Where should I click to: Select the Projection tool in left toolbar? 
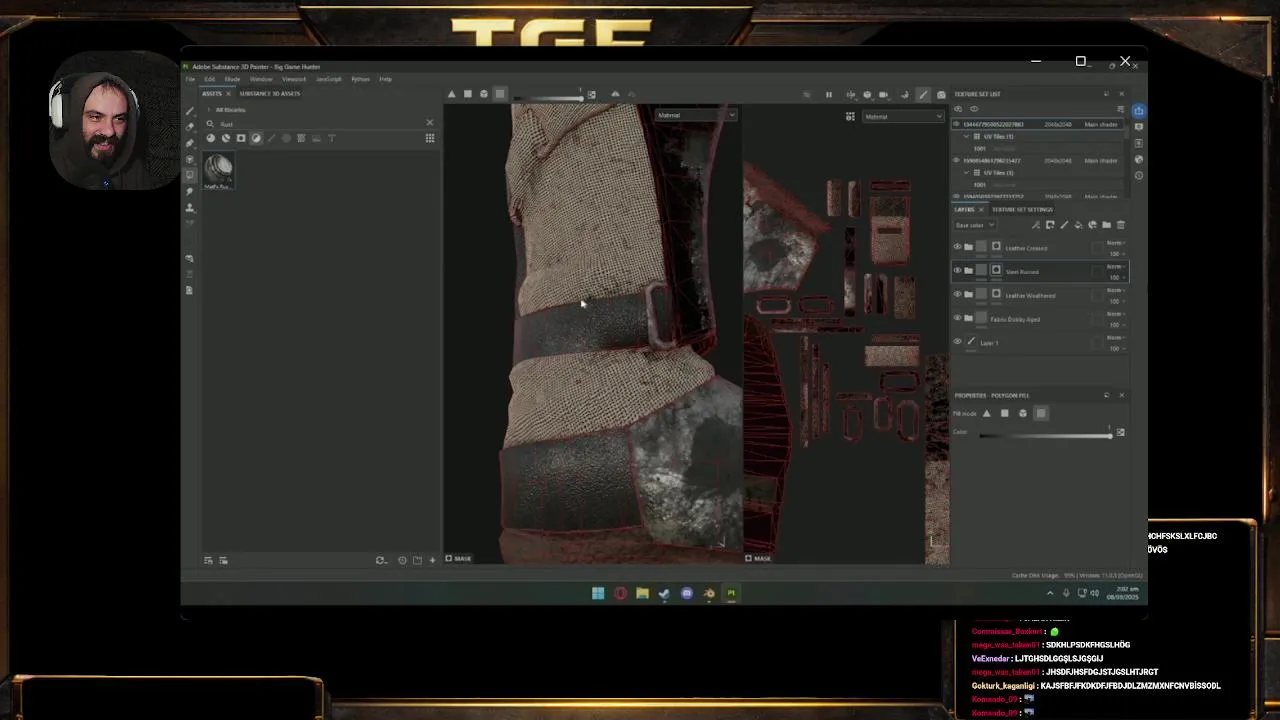[190, 143]
